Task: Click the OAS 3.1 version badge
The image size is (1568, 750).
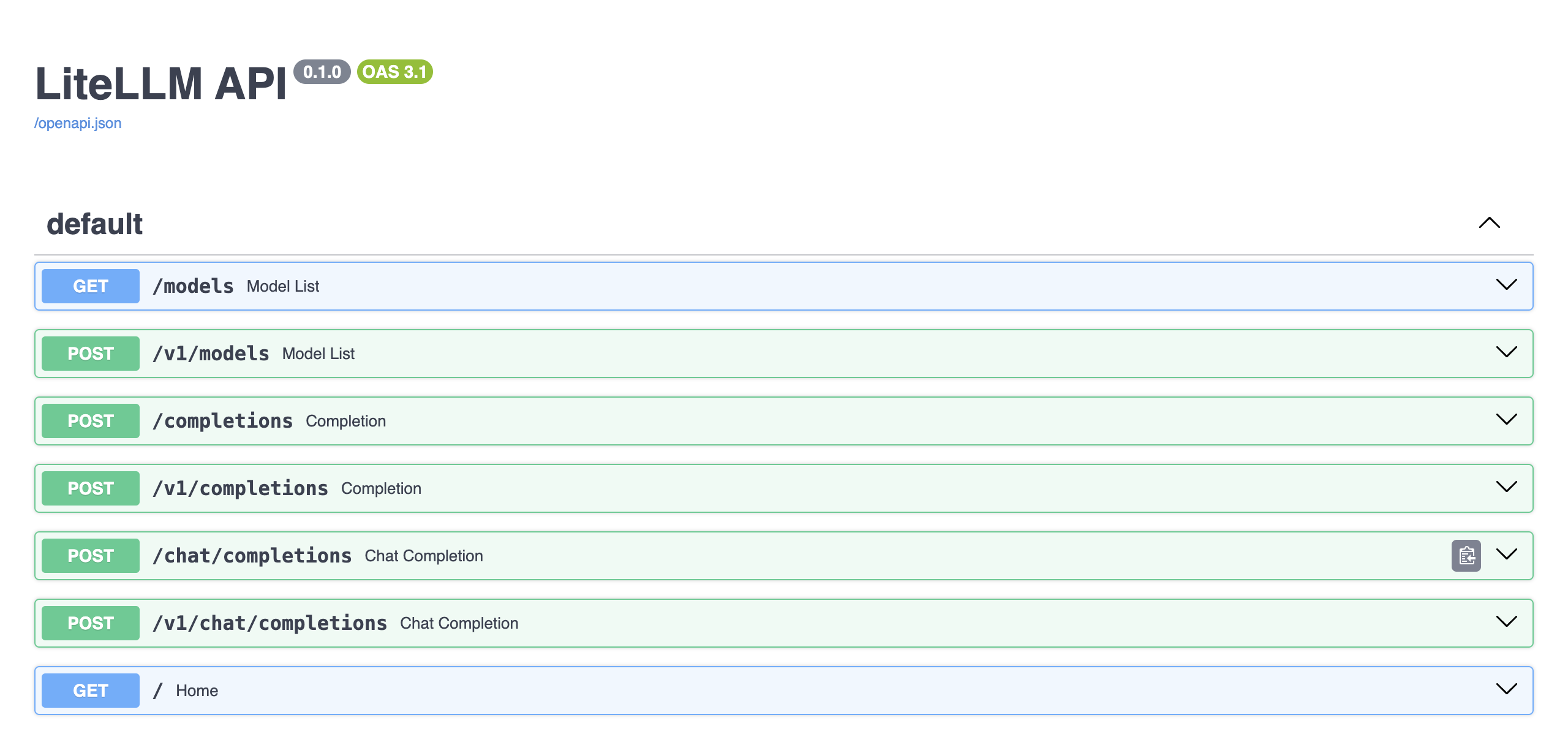Action: click(394, 72)
